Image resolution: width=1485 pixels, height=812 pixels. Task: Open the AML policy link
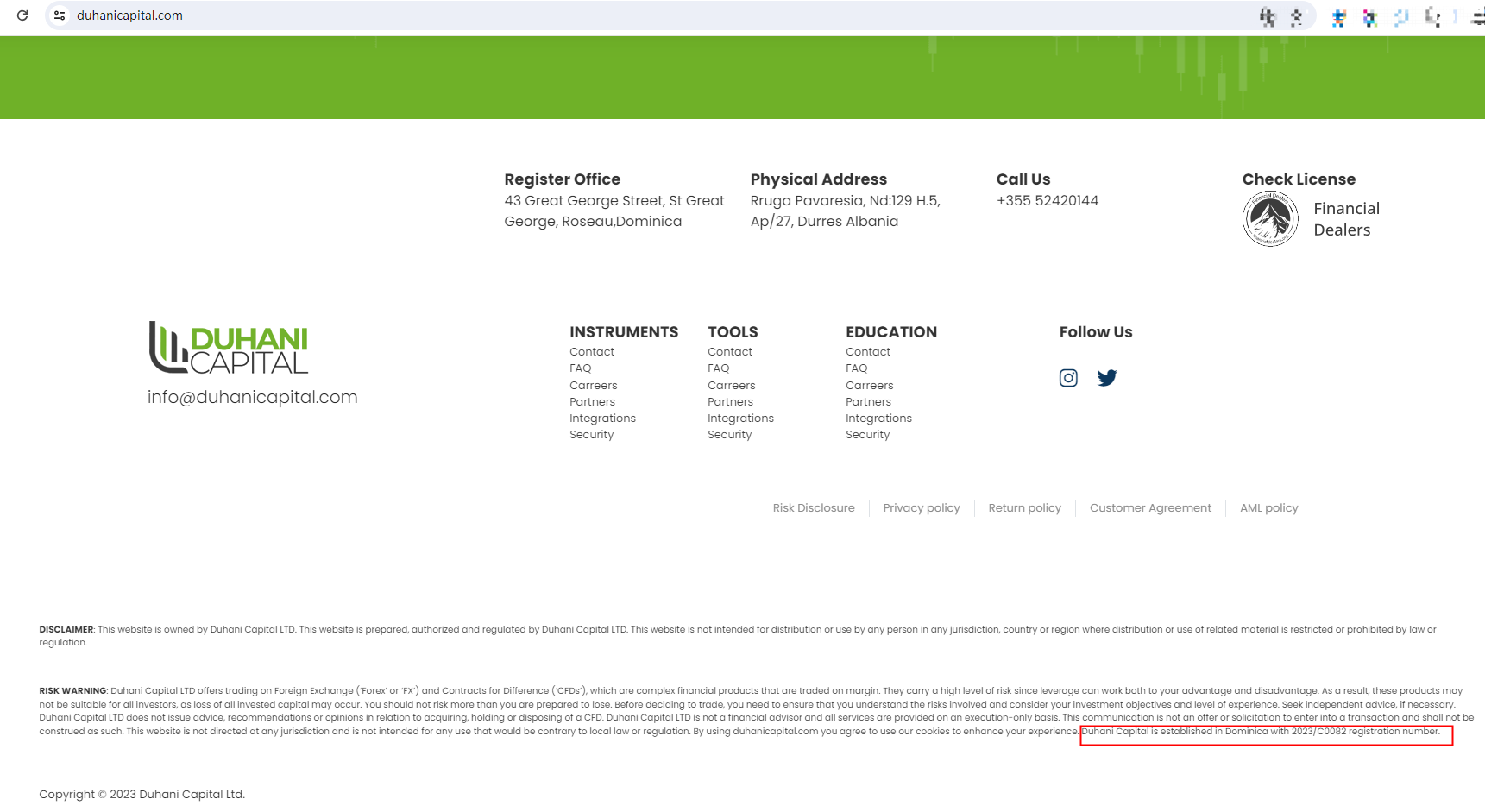pos(1269,508)
